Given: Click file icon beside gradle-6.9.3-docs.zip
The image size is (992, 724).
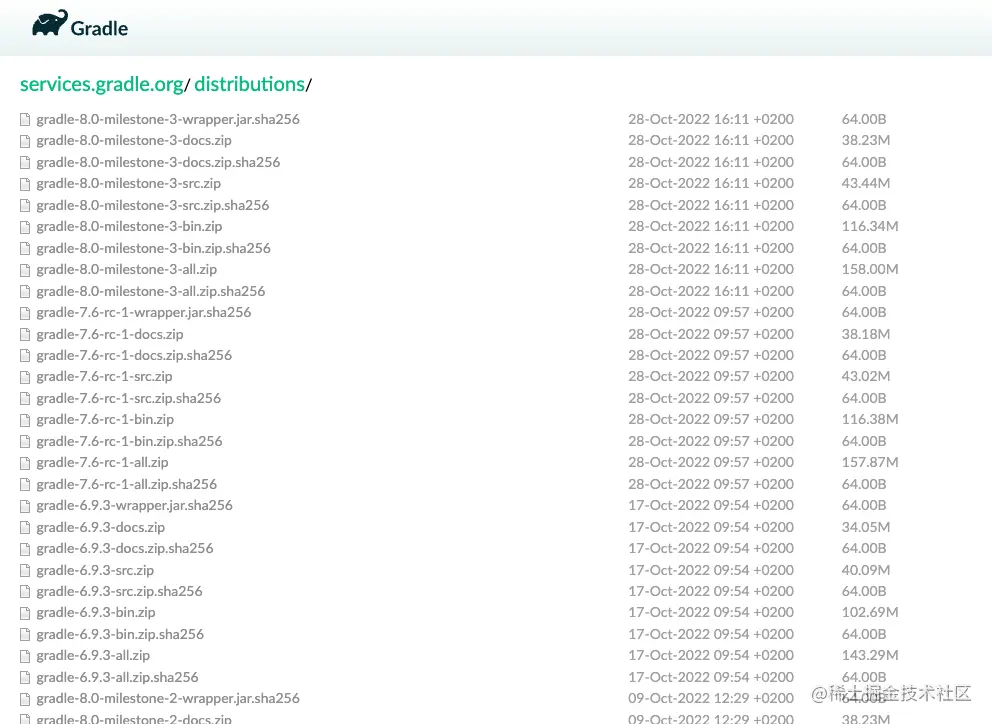Looking at the screenshot, I should click(x=25, y=528).
